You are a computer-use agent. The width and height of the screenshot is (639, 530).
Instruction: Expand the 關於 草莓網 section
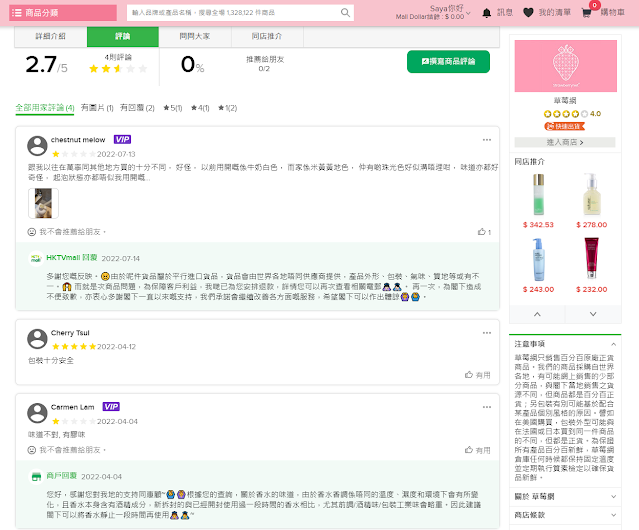pos(565,497)
